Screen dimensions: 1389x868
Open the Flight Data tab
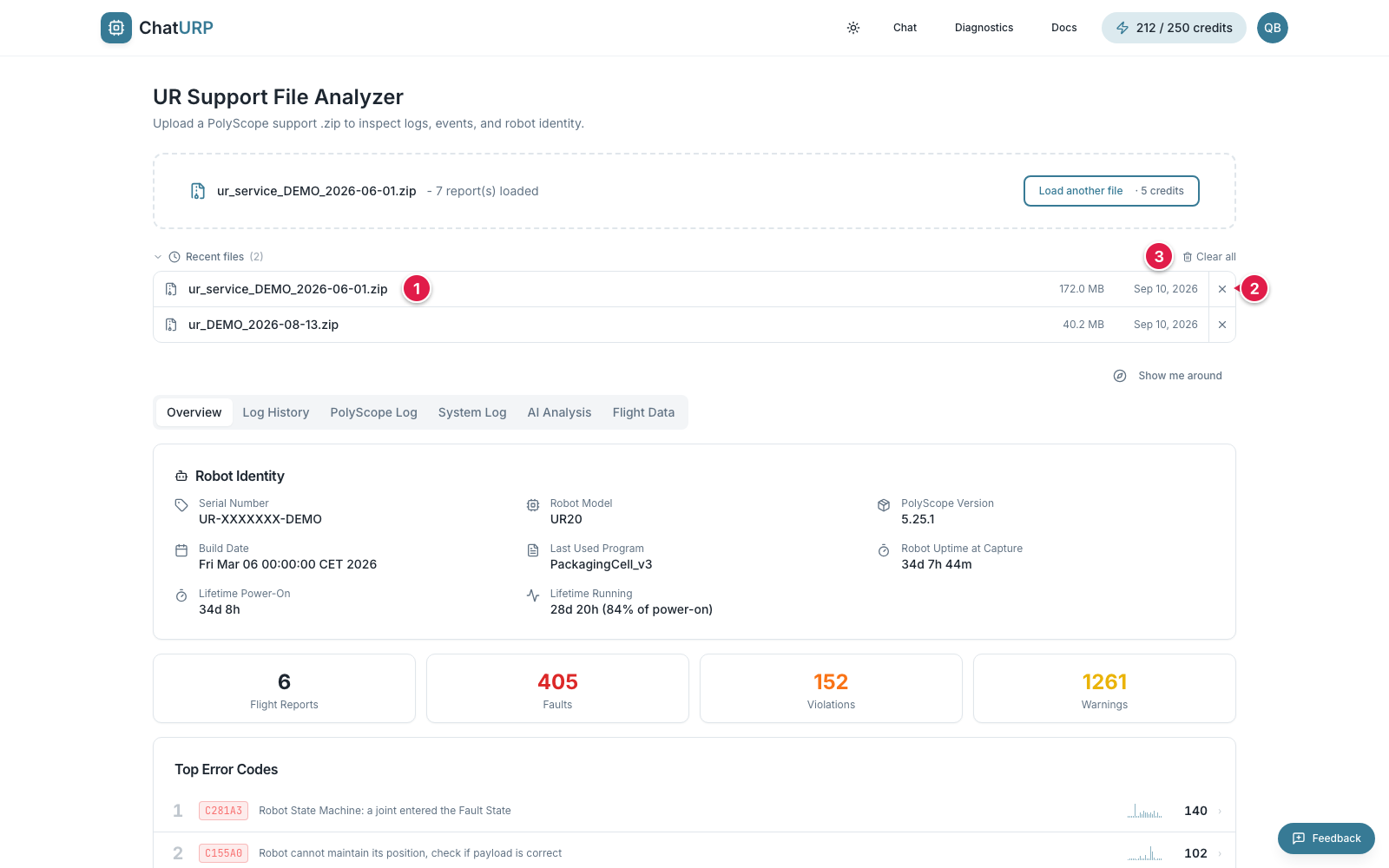(x=643, y=412)
